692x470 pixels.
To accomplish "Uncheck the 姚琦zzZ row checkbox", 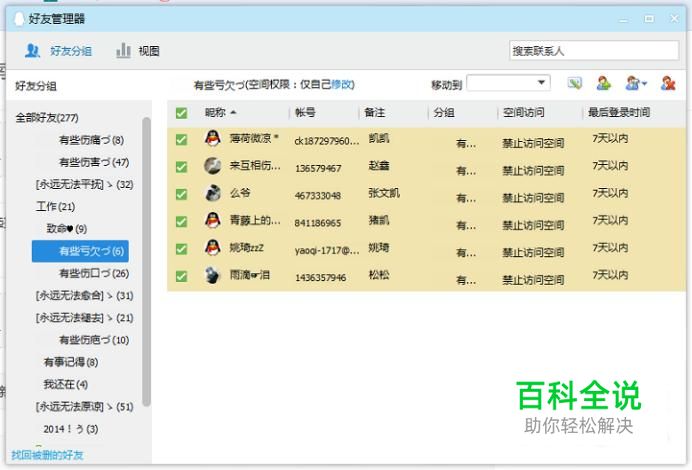I will click(181, 249).
